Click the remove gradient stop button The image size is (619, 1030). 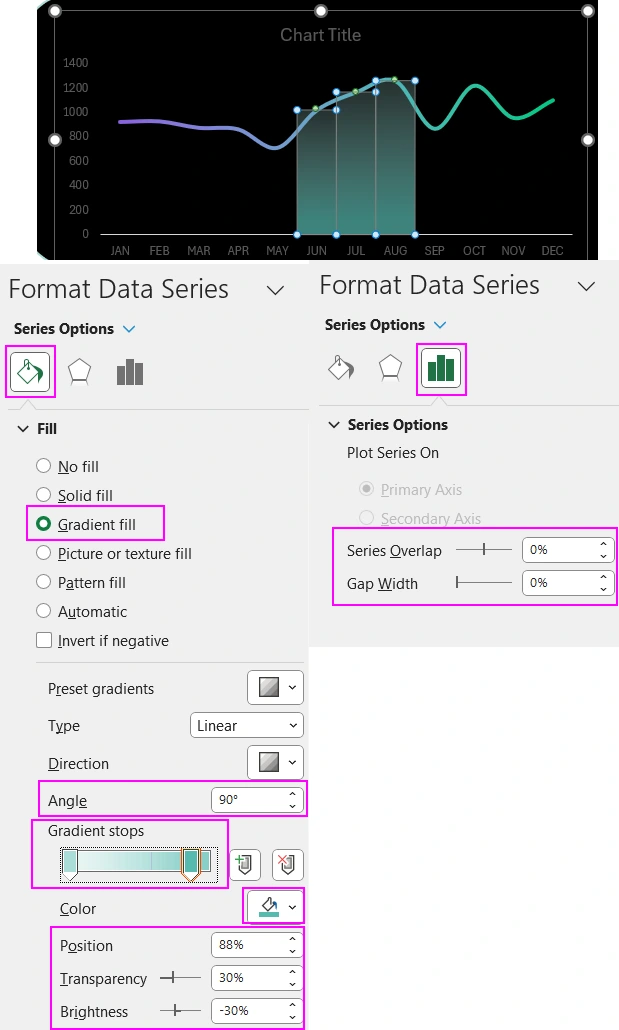click(x=287, y=864)
